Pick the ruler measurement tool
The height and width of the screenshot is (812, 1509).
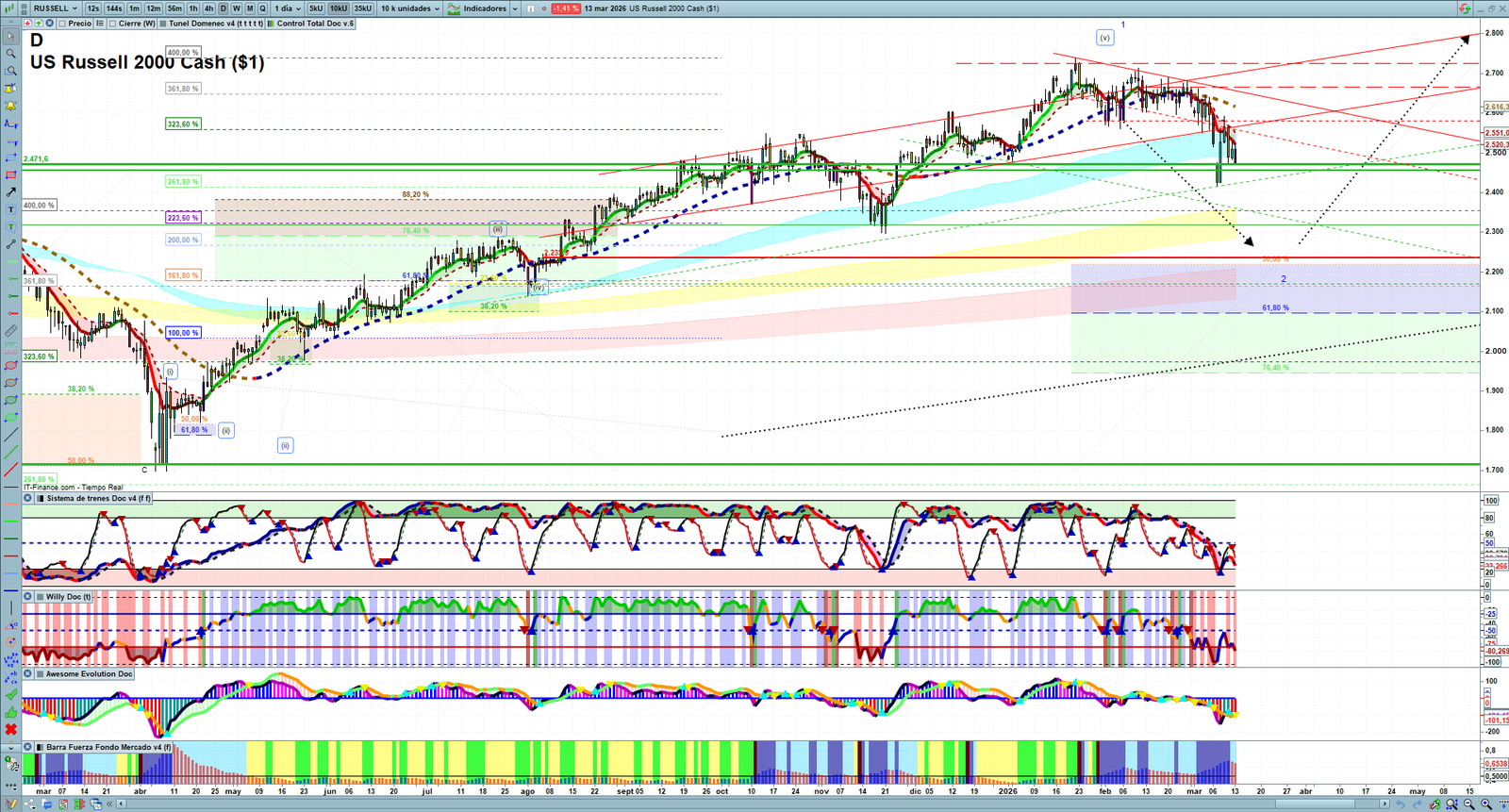[11, 331]
